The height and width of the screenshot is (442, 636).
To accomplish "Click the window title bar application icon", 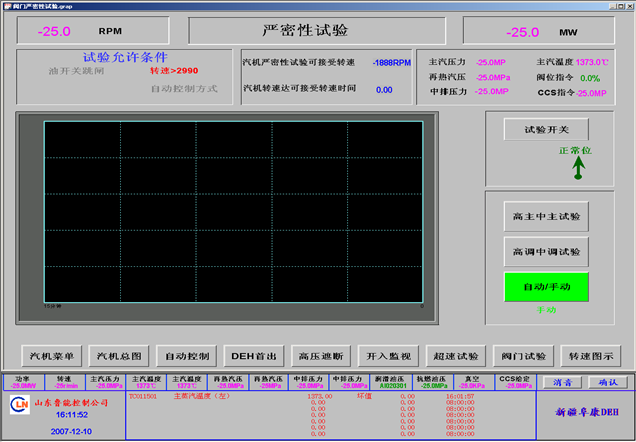I will coord(8,6).
